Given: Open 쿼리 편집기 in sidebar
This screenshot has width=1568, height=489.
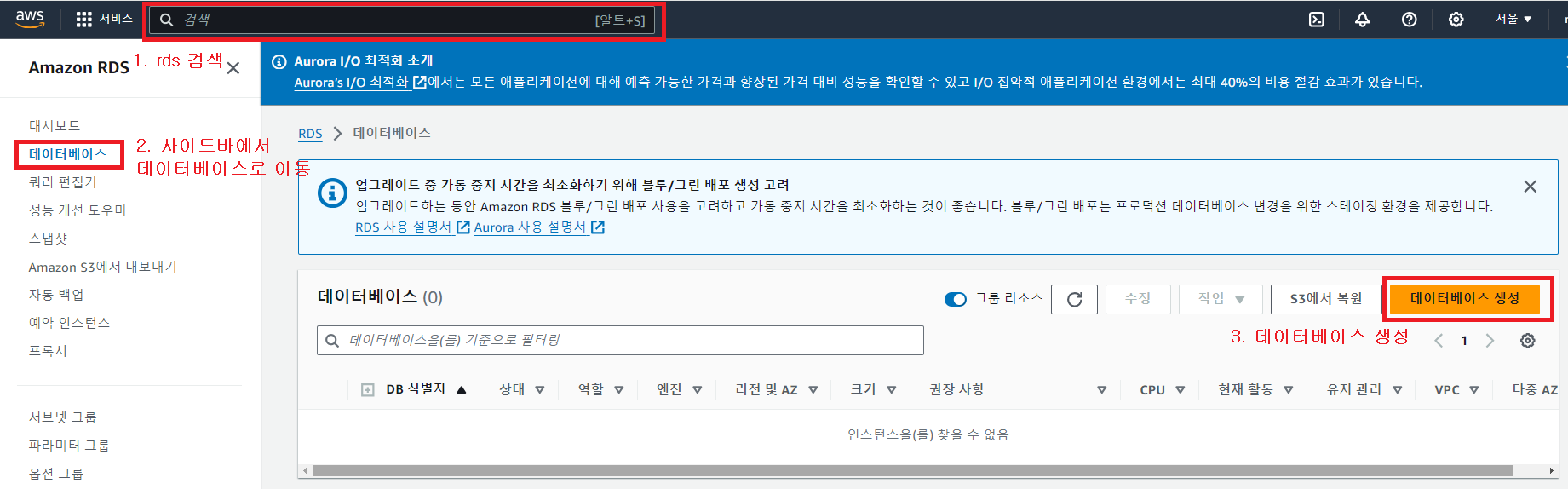Looking at the screenshot, I should (x=63, y=181).
